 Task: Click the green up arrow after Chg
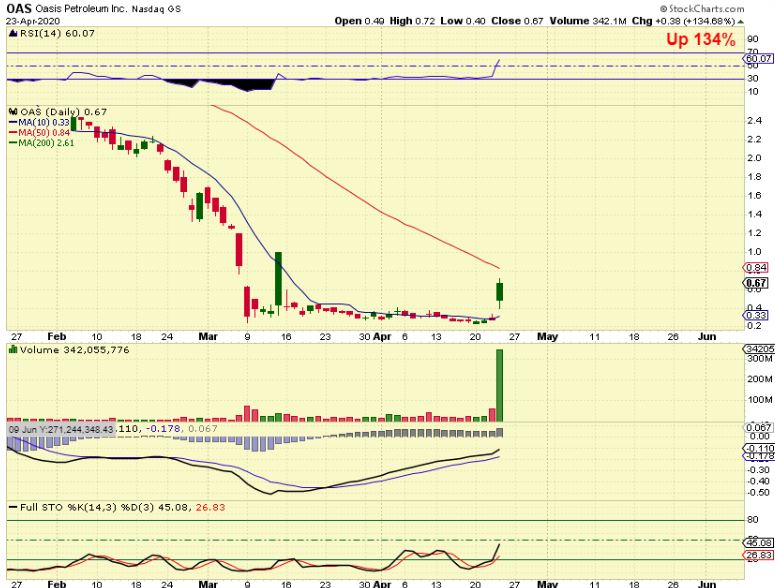tap(740, 21)
